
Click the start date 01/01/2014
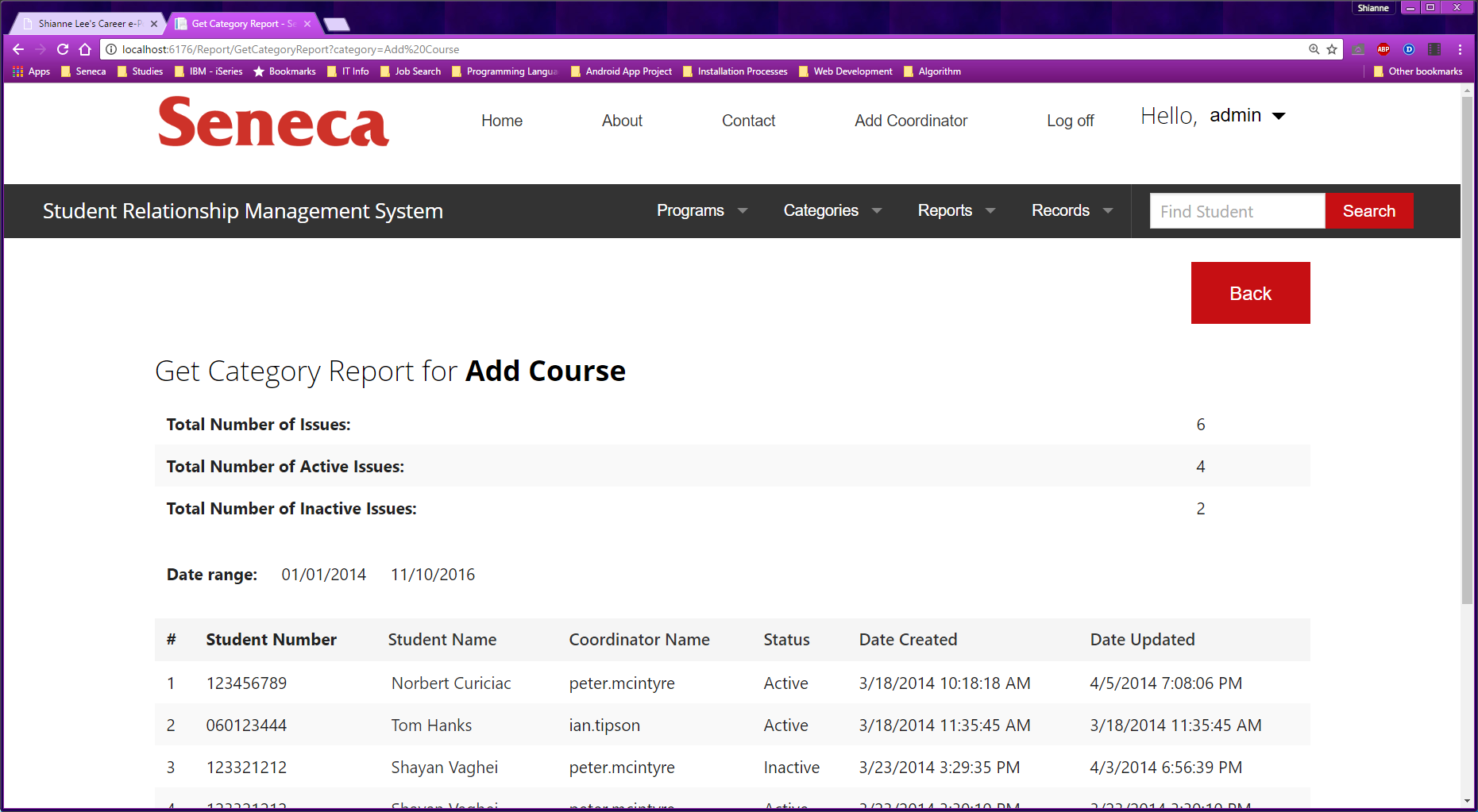[x=324, y=575]
